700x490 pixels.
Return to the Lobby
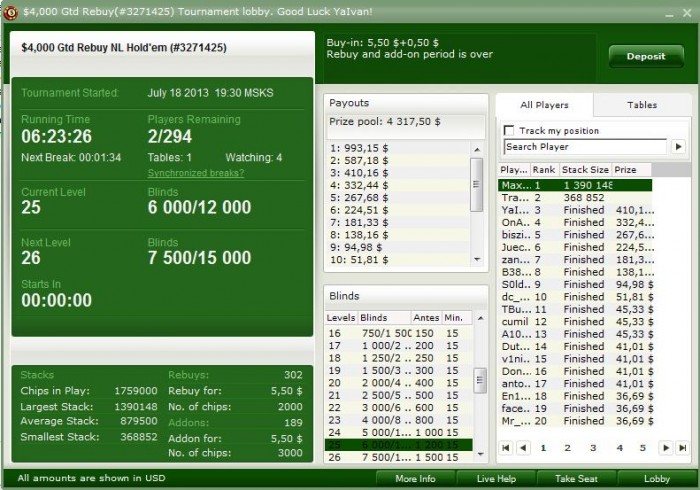pyautogui.click(x=657, y=479)
